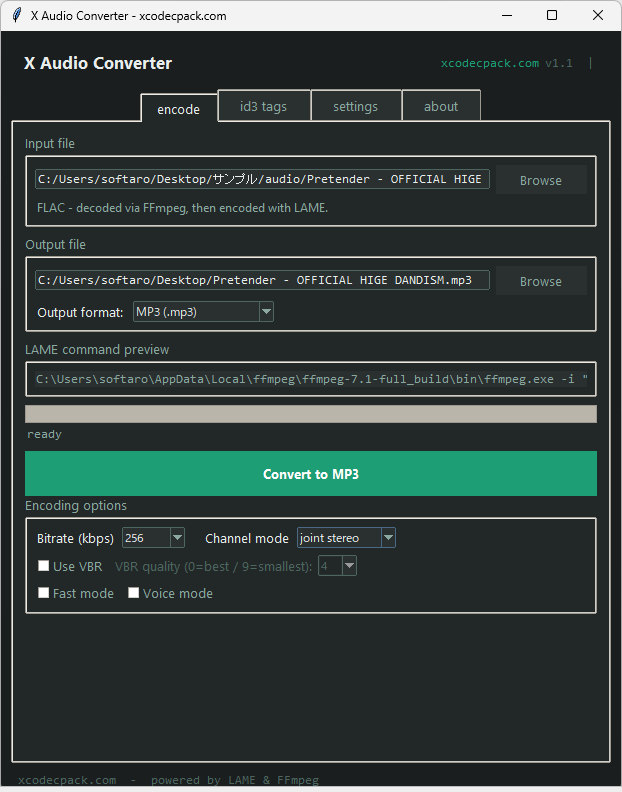Browse for the output file location

pos(540,281)
